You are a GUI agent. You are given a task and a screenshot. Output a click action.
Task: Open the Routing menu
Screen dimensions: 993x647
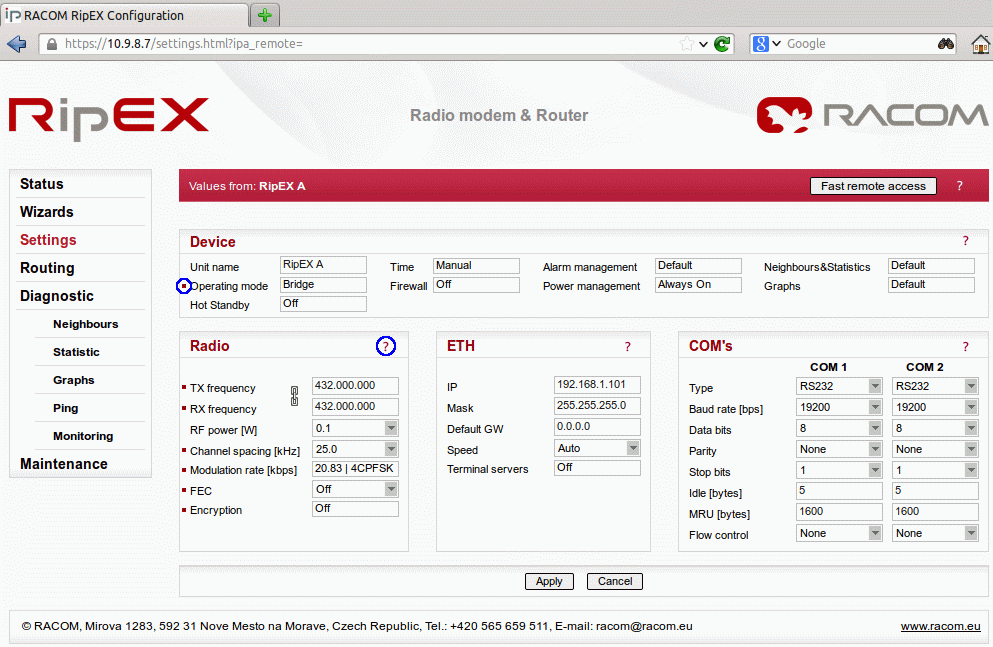(x=47, y=268)
